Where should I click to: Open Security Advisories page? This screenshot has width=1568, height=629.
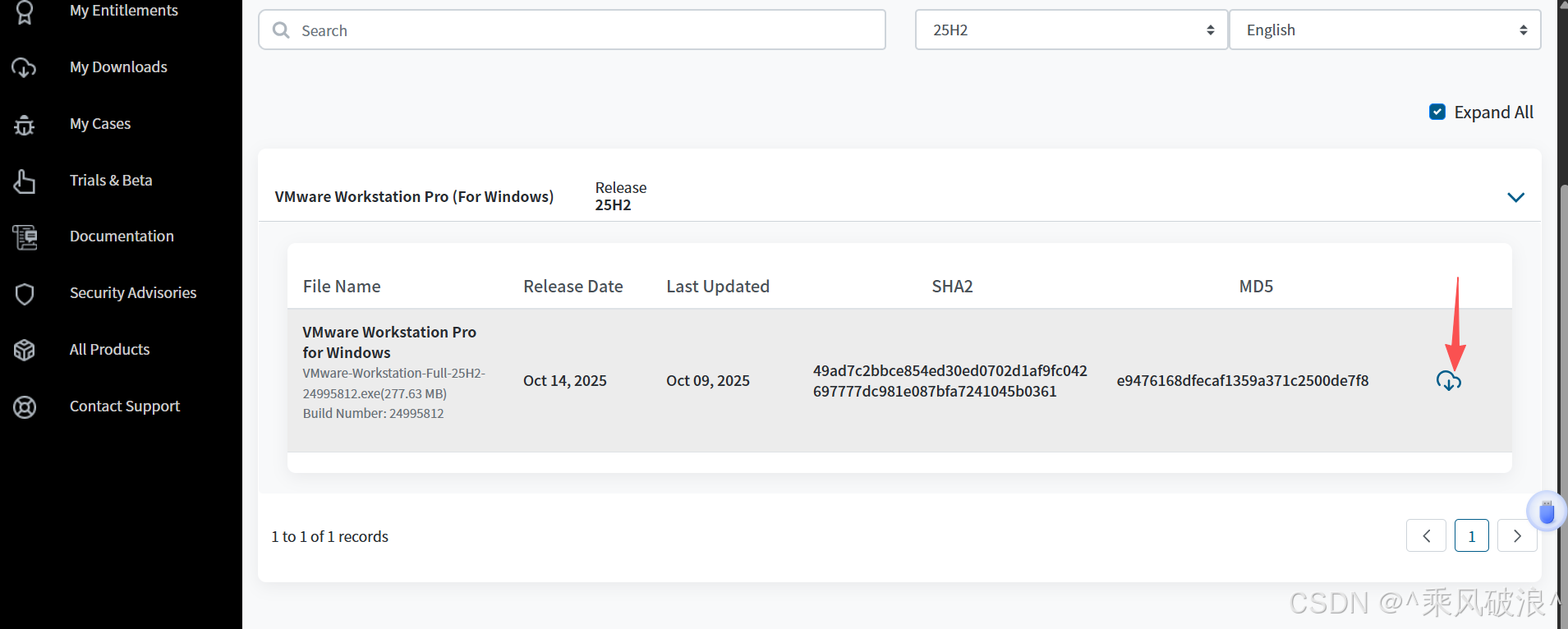click(133, 293)
